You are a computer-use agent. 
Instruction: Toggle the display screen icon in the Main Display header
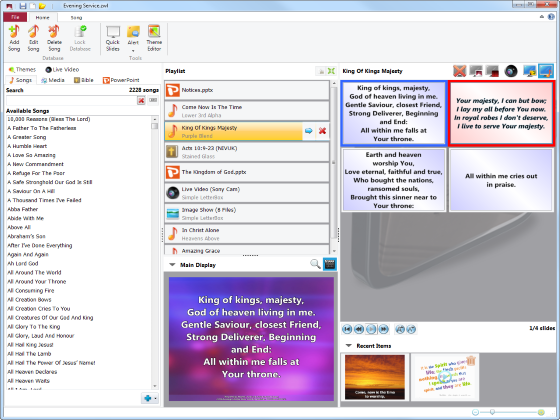point(330,264)
